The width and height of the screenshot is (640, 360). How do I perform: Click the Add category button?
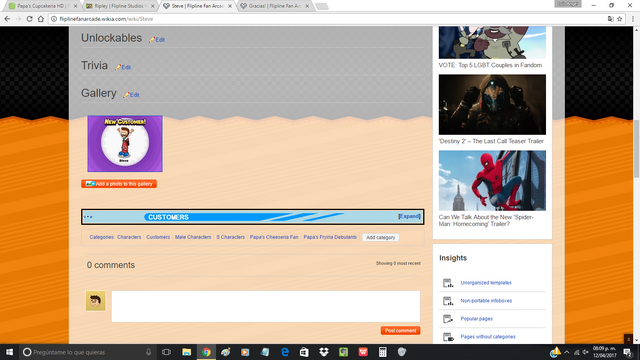[380, 238]
